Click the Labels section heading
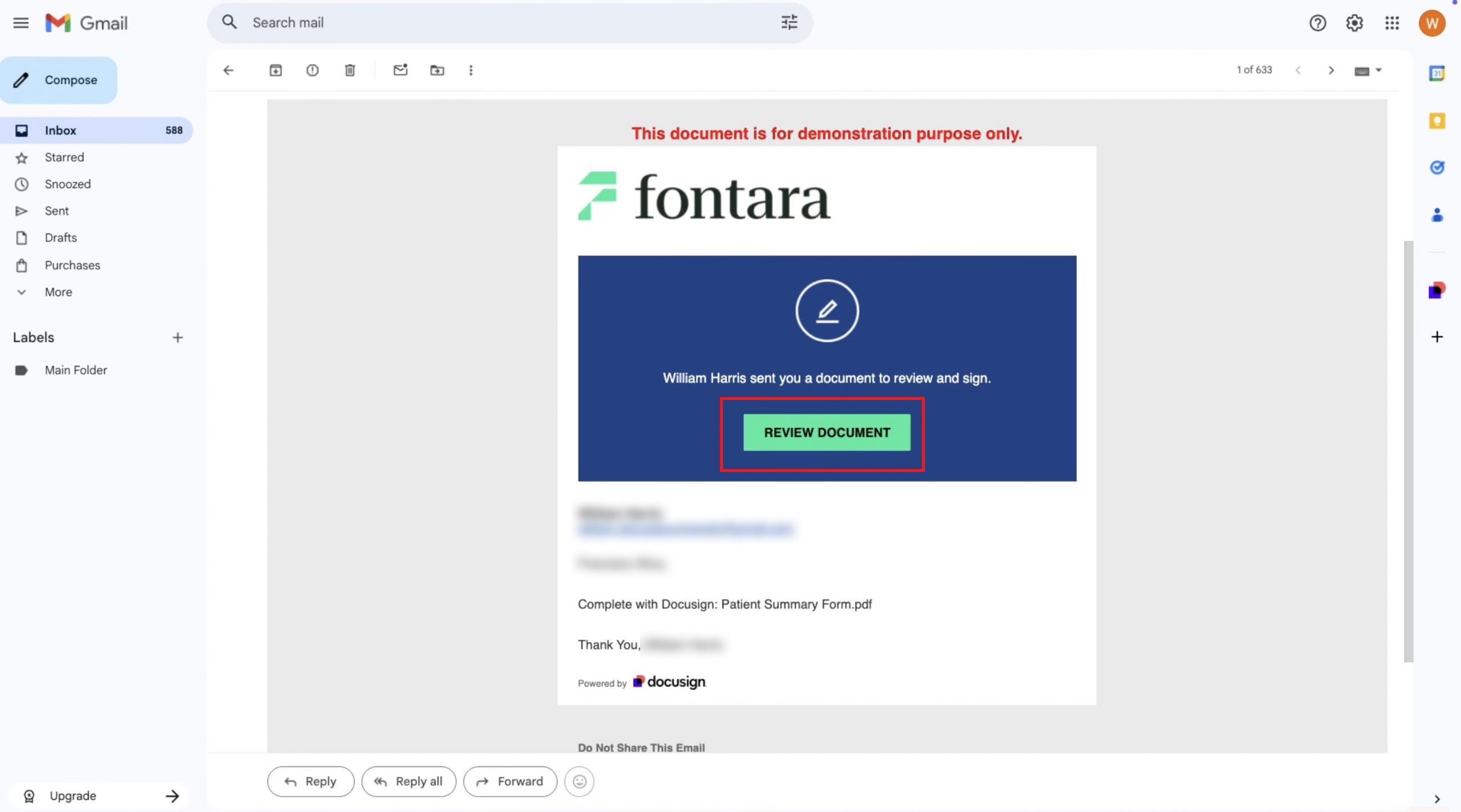Viewport: 1461px width, 812px height. tap(34, 338)
